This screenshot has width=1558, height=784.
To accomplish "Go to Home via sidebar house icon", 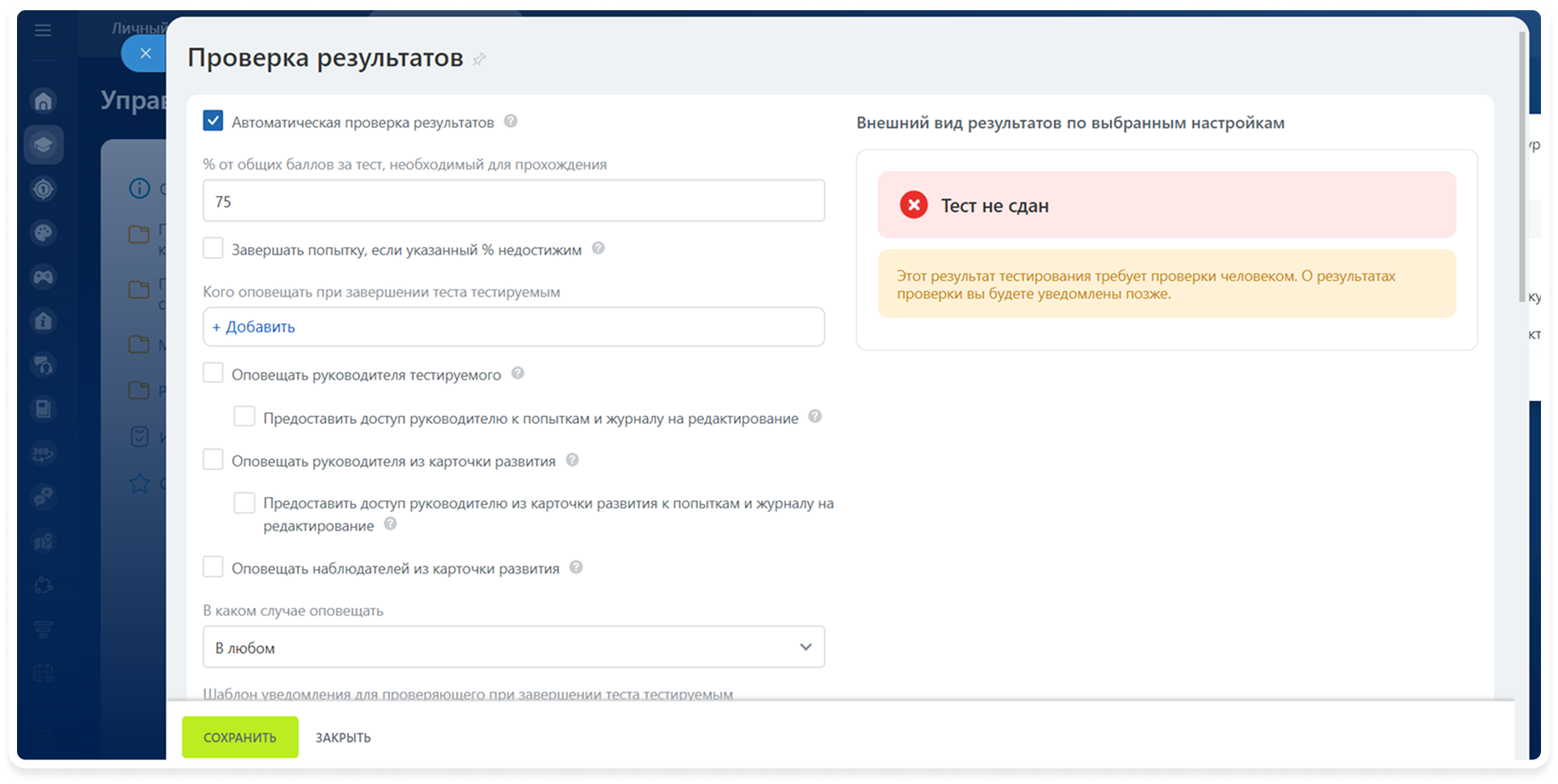I will [43, 101].
